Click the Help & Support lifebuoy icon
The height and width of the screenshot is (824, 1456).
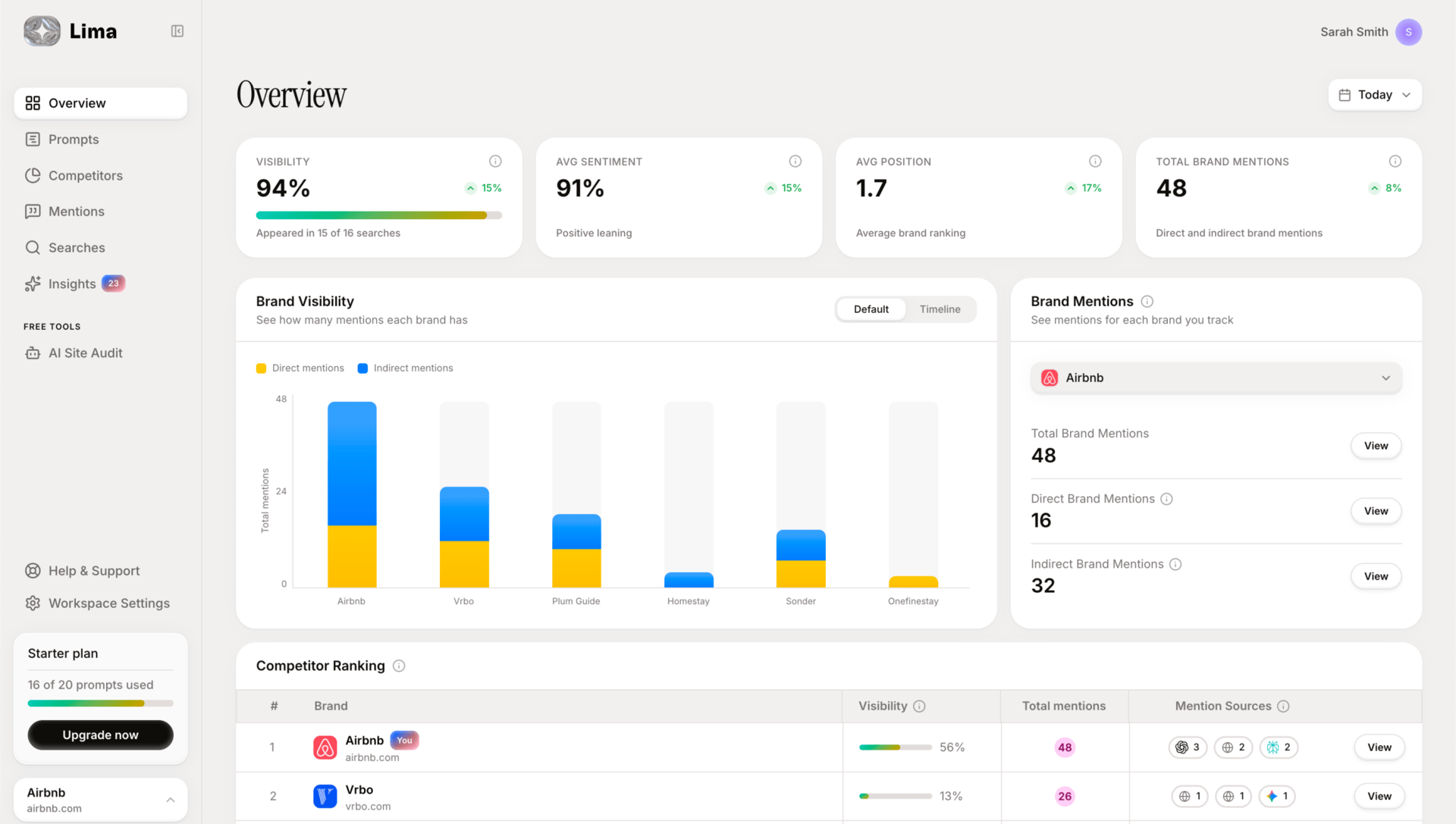click(x=33, y=571)
